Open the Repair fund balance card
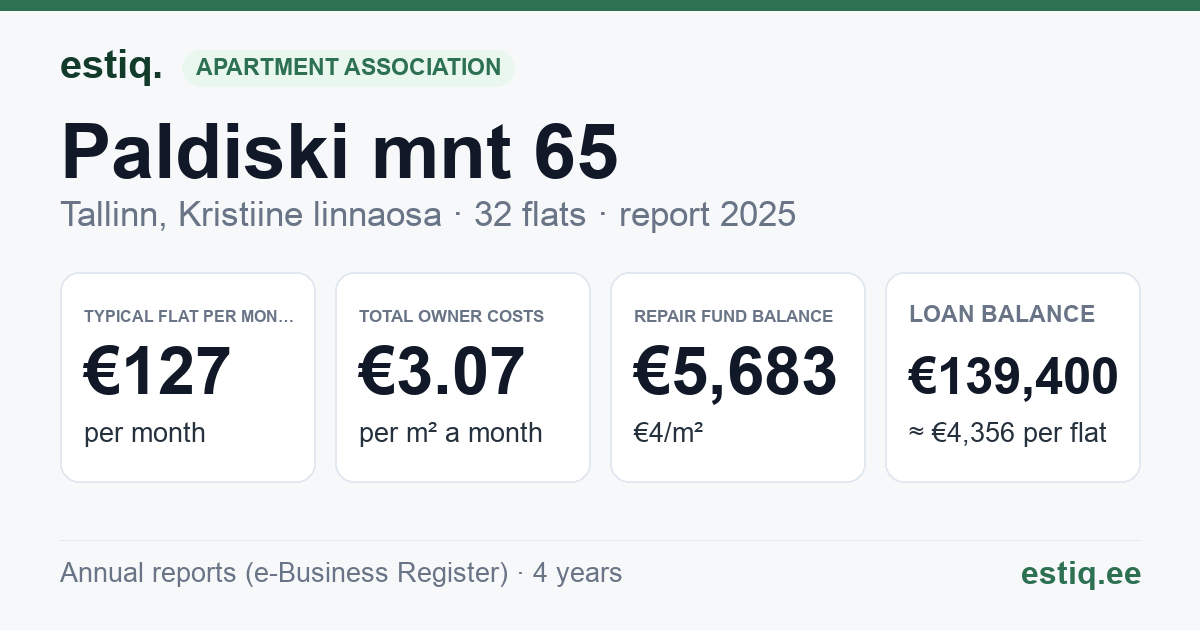This screenshot has width=1200, height=630. pyautogui.click(x=738, y=377)
